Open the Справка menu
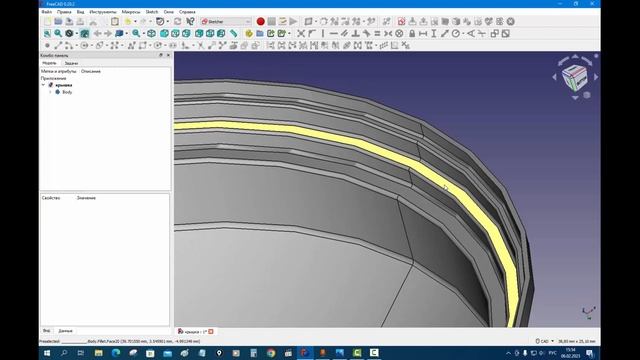Screen dimensions: 640x360 click(x=187, y=12)
